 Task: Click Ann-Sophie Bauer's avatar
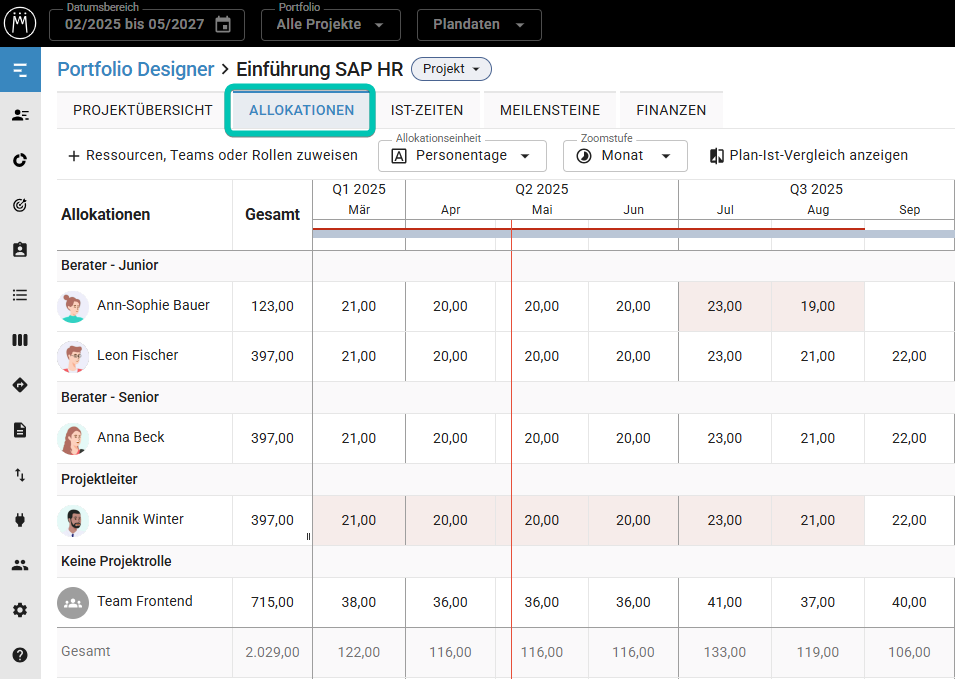coord(72,306)
